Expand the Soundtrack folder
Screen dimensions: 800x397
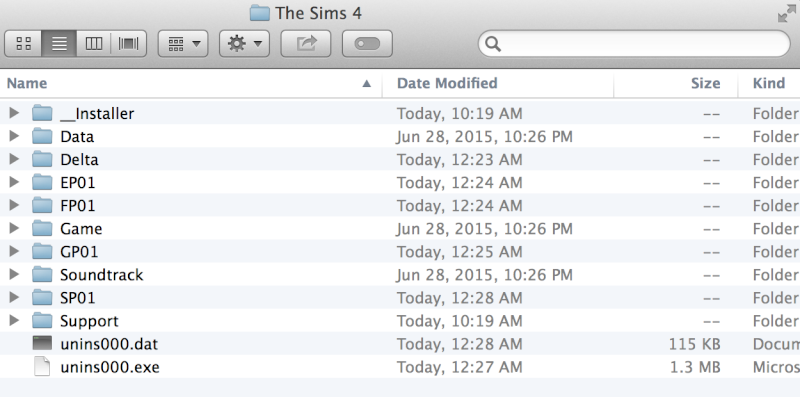point(14,274)
